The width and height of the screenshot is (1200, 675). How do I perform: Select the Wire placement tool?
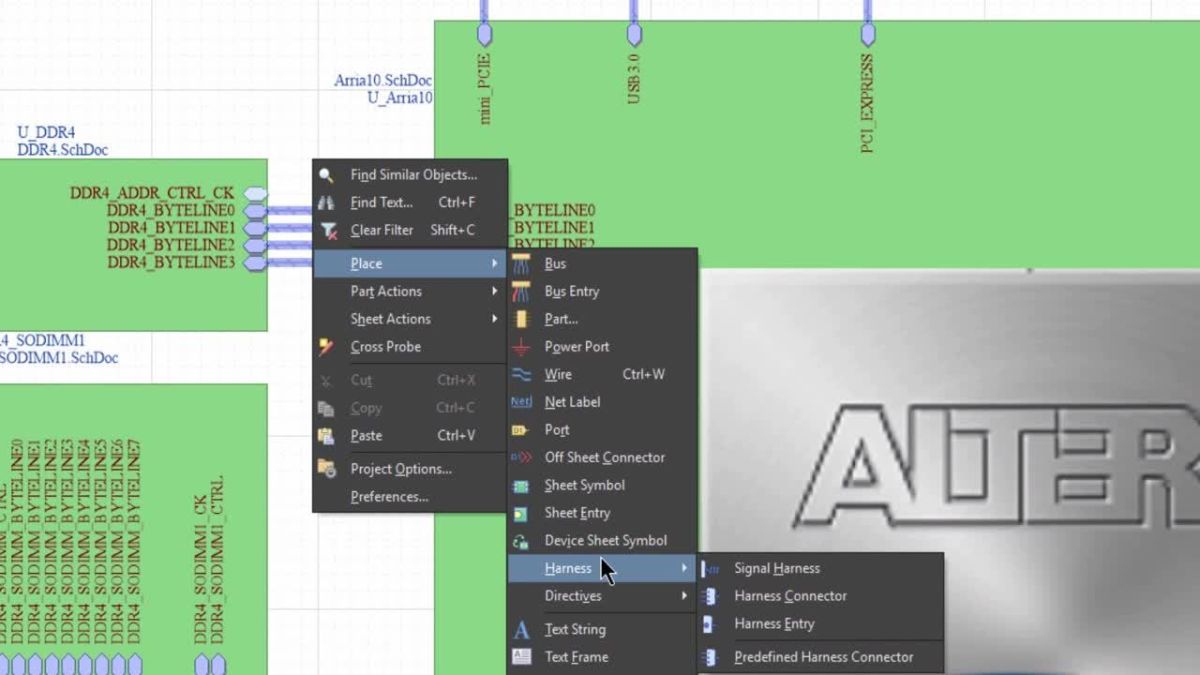point(558,374)
